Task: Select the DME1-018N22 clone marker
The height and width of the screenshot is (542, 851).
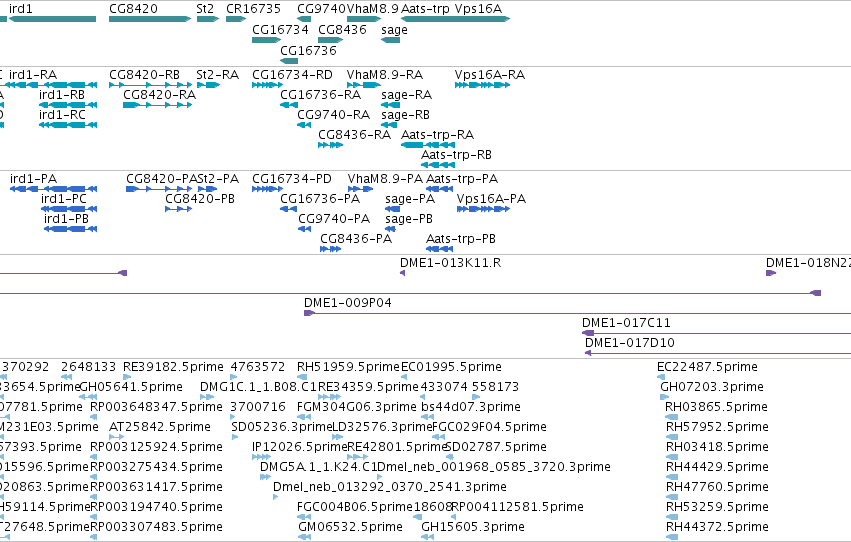Action: click(x=771, y=273)
